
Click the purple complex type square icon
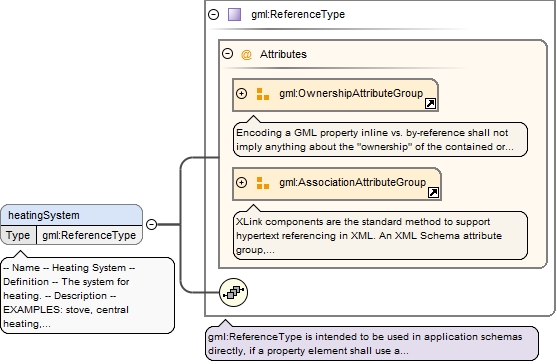tap(234, 15)
